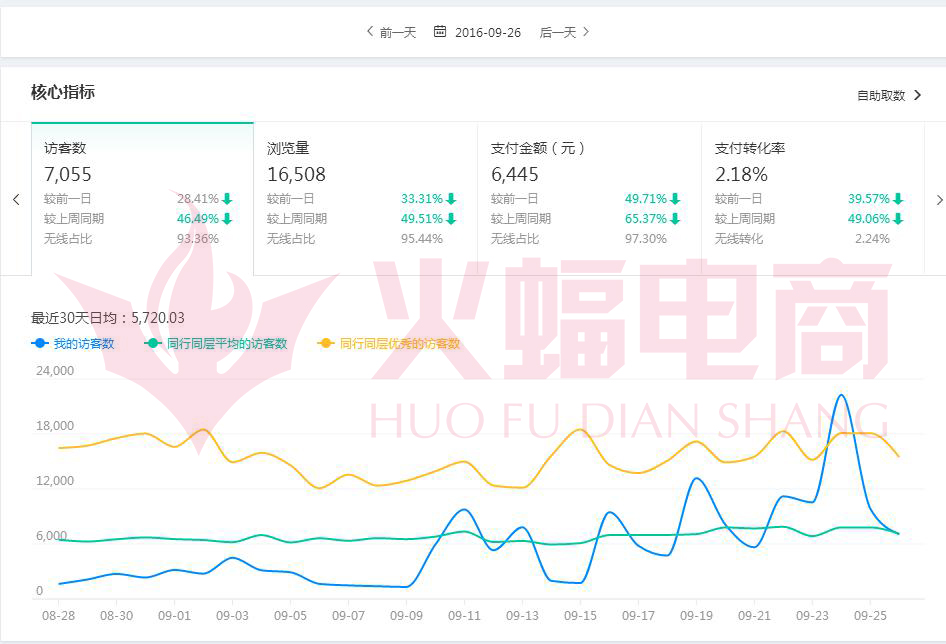Click the 39.57% daily change value

[x=869, y=199]
